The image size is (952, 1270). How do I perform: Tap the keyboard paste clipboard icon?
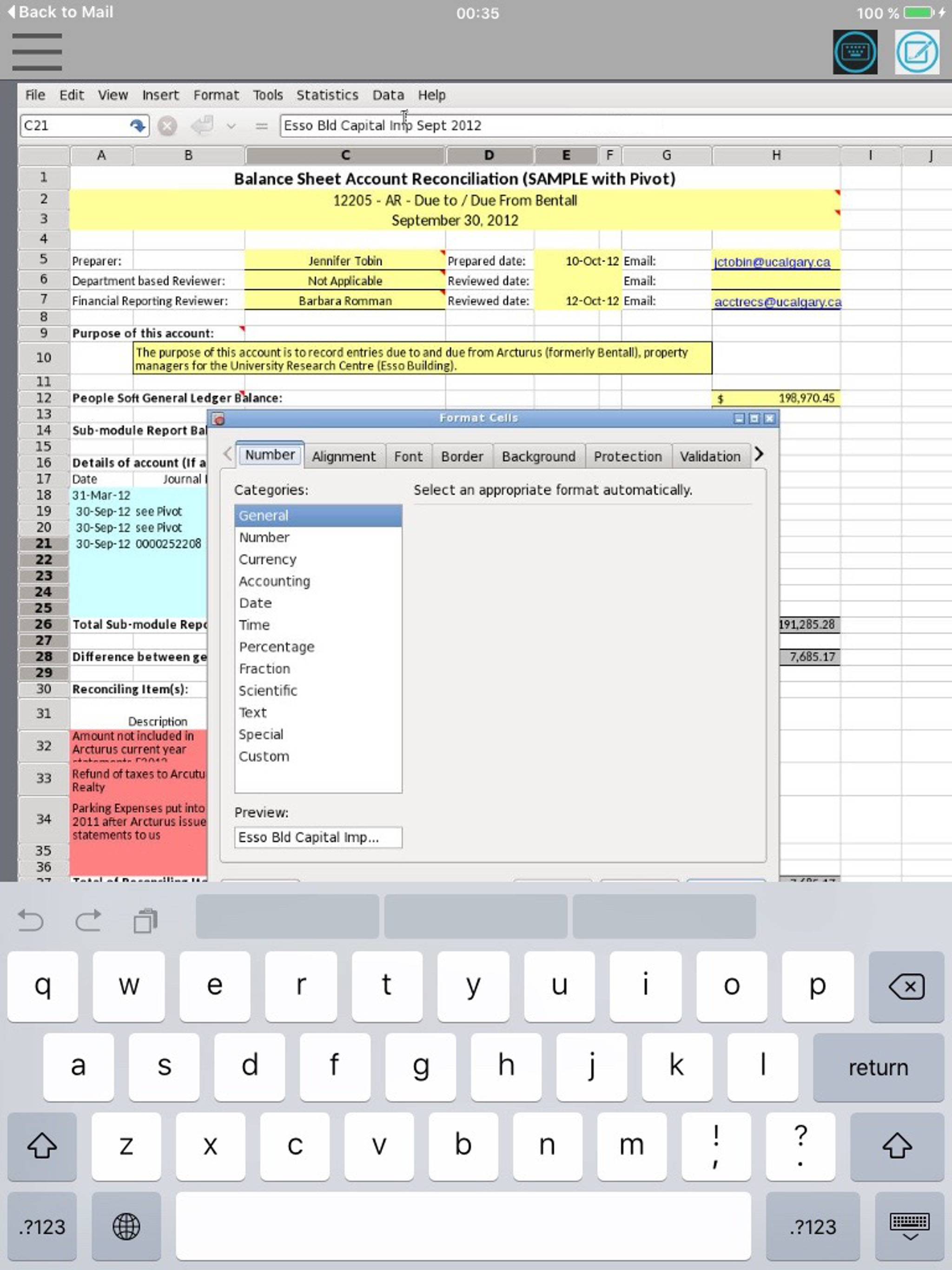click(x=145, y=920)
